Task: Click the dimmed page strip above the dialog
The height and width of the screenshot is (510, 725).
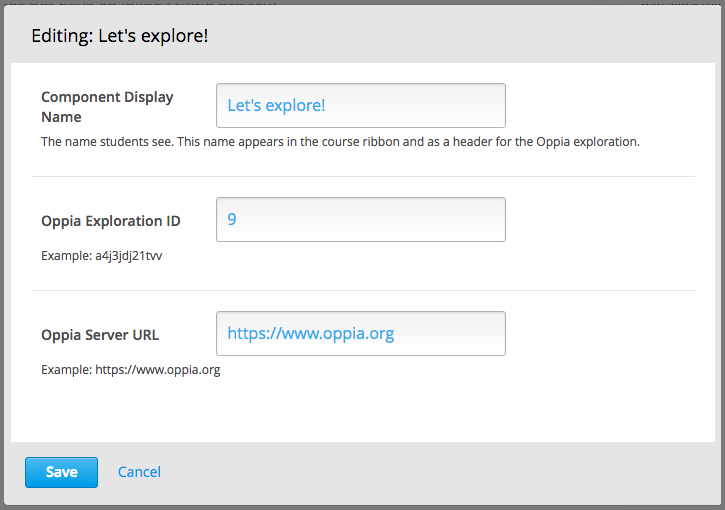Action: pyautogui.click(x=362, y=3)
